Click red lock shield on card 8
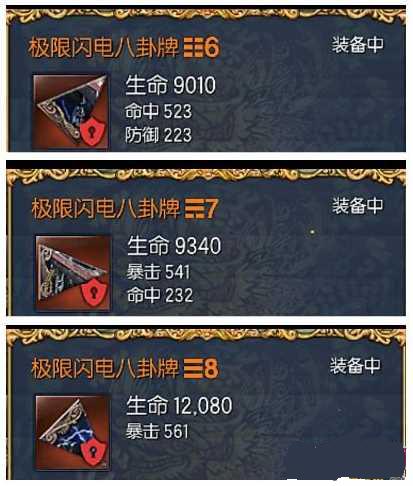 (94, 453)
